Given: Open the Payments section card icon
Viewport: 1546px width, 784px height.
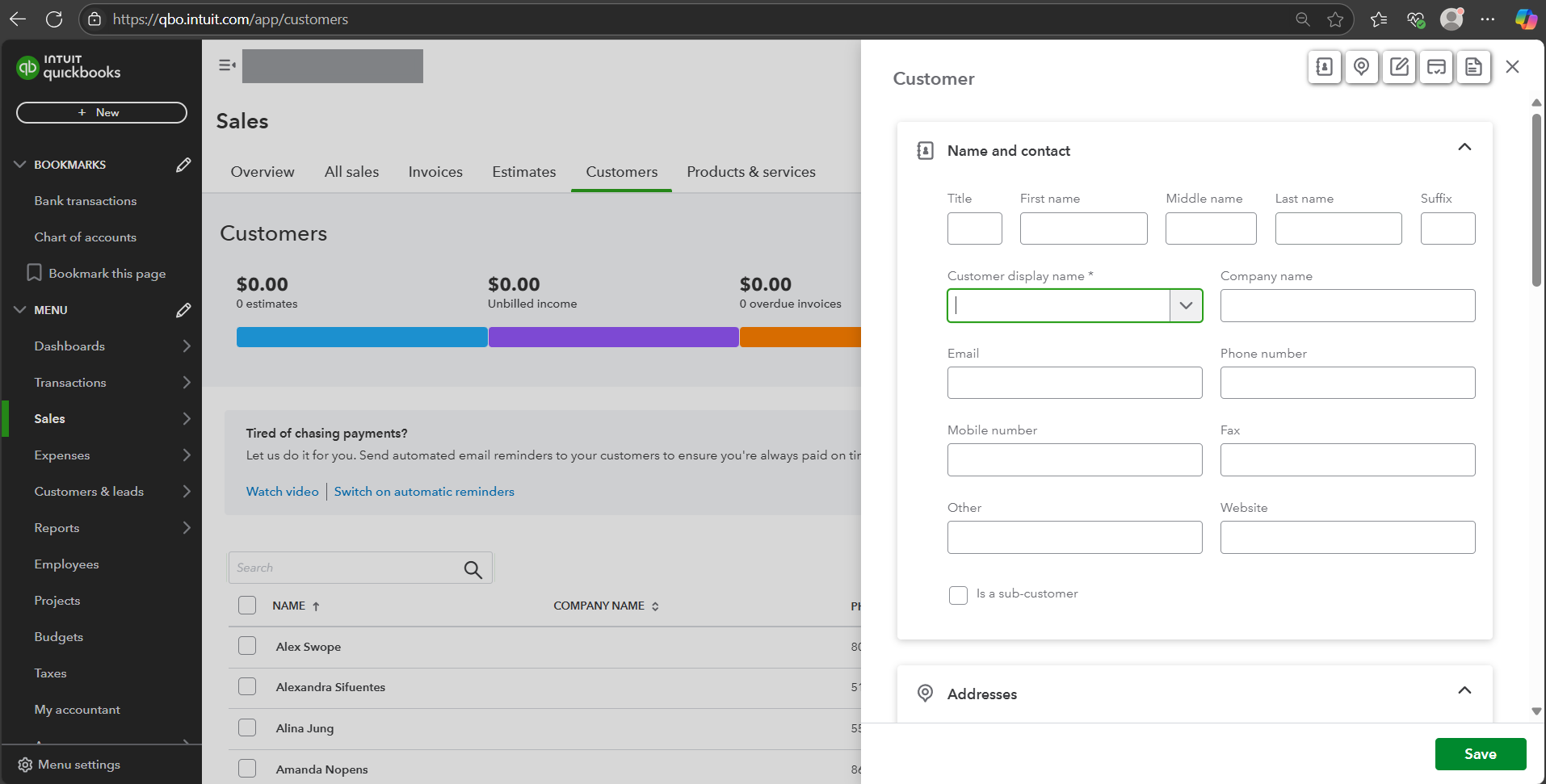Looking at the screenshot, I should click(1436, 67).
